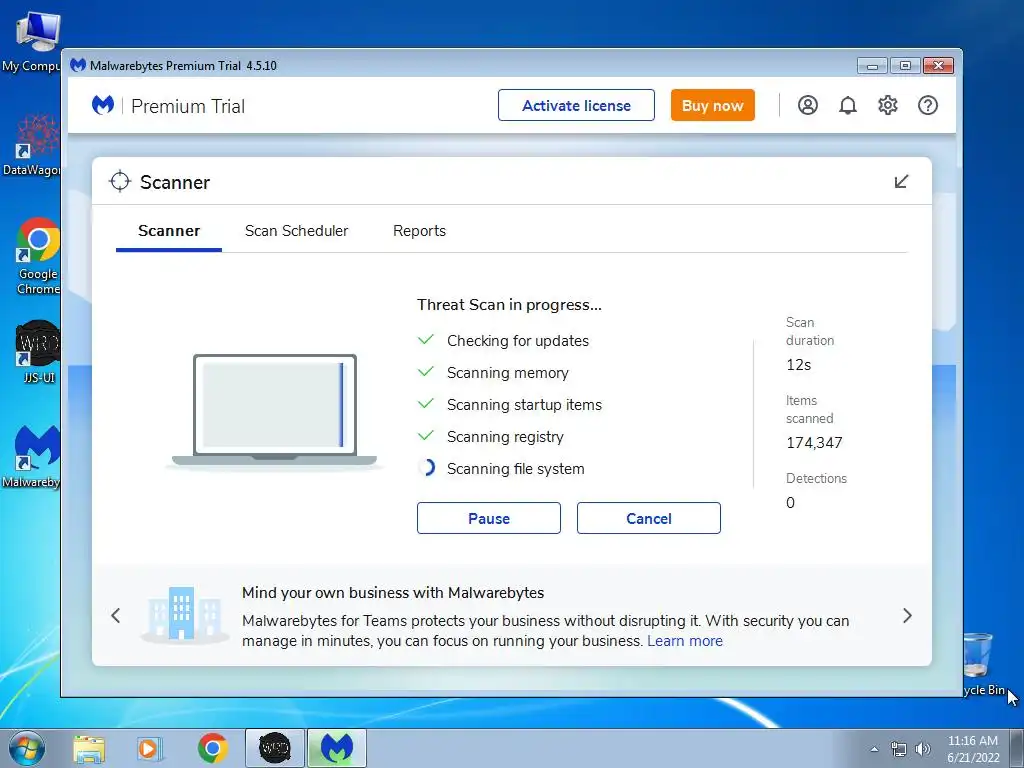Click the Show desktop strip in taskbar
1024x768 pixels.
click(x=1017, y=748)
